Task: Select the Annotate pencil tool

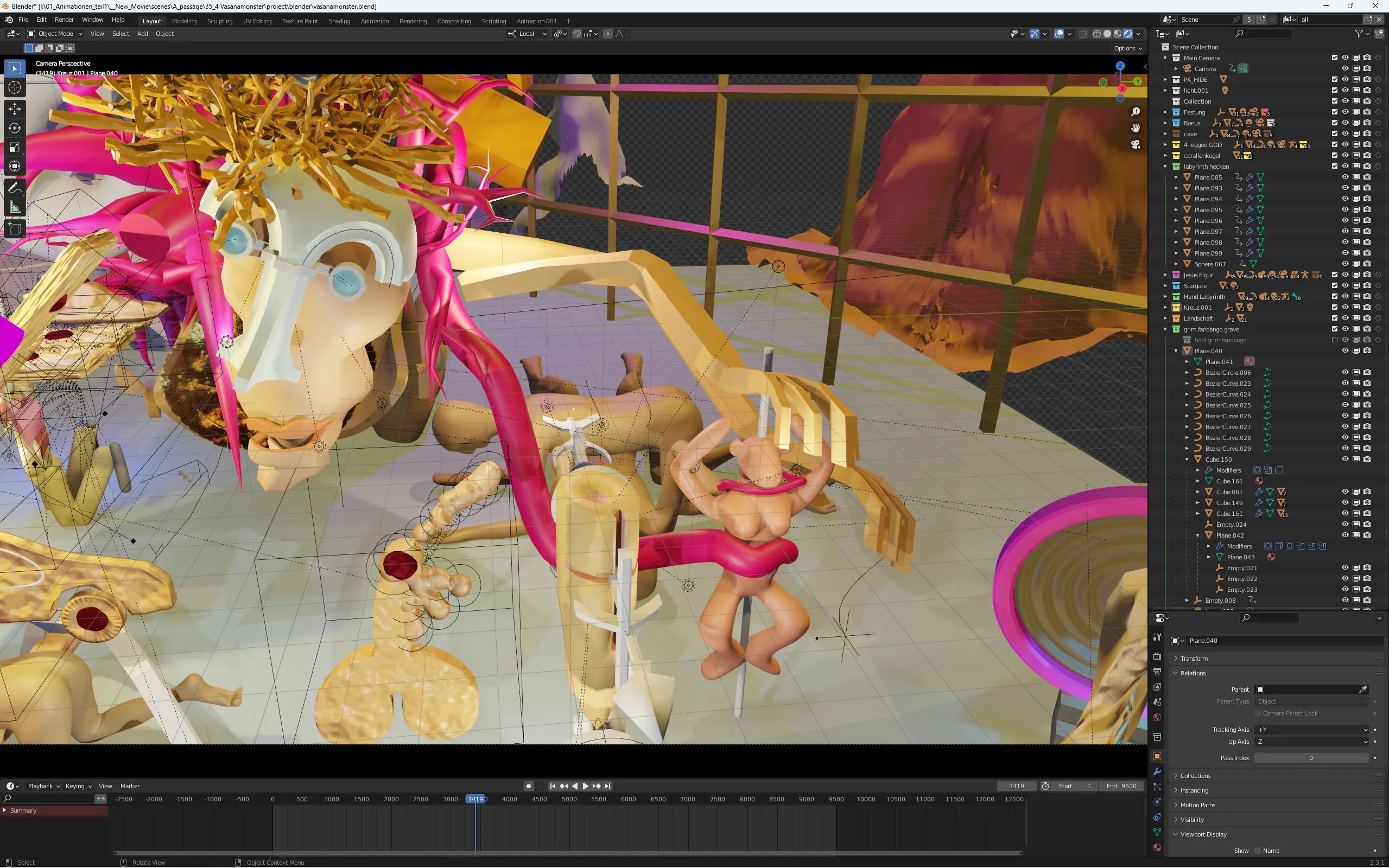Action: [x=15, y=188]
